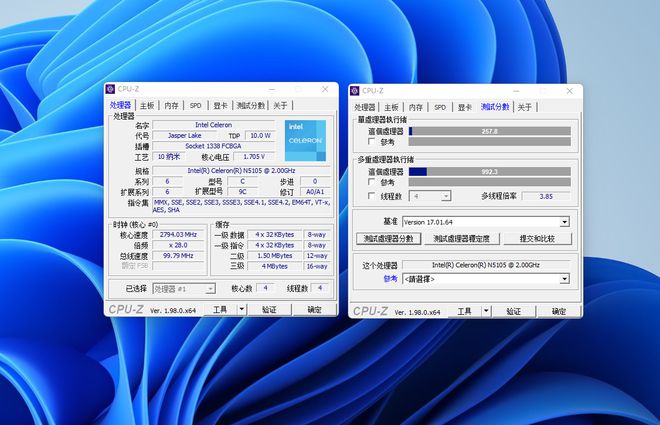This screenshot has height=425, width=660.
Task: Open 关于 tab in left window
Action: [280, 105]
